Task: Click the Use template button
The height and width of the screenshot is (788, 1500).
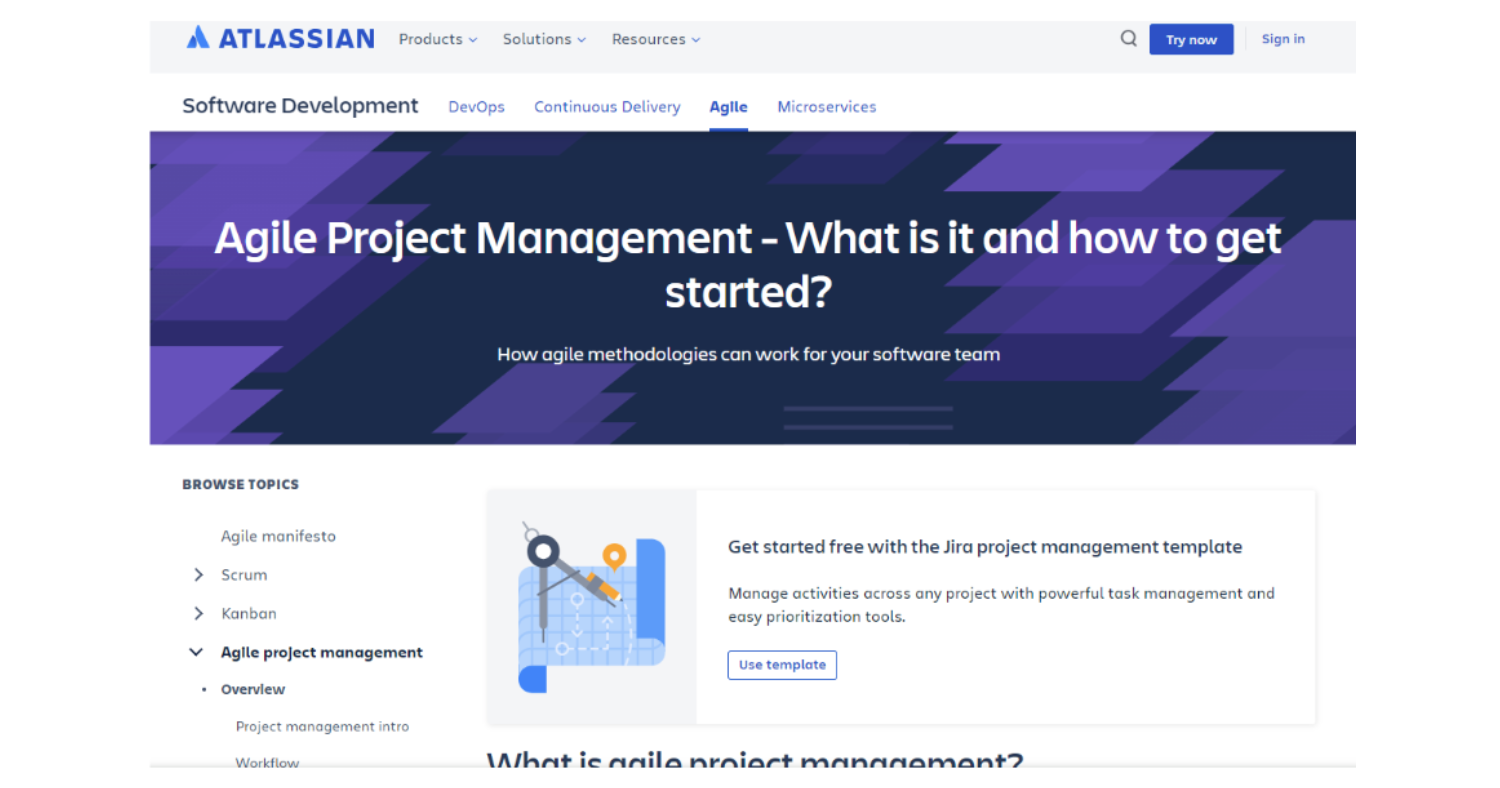Action: (782, 665)
